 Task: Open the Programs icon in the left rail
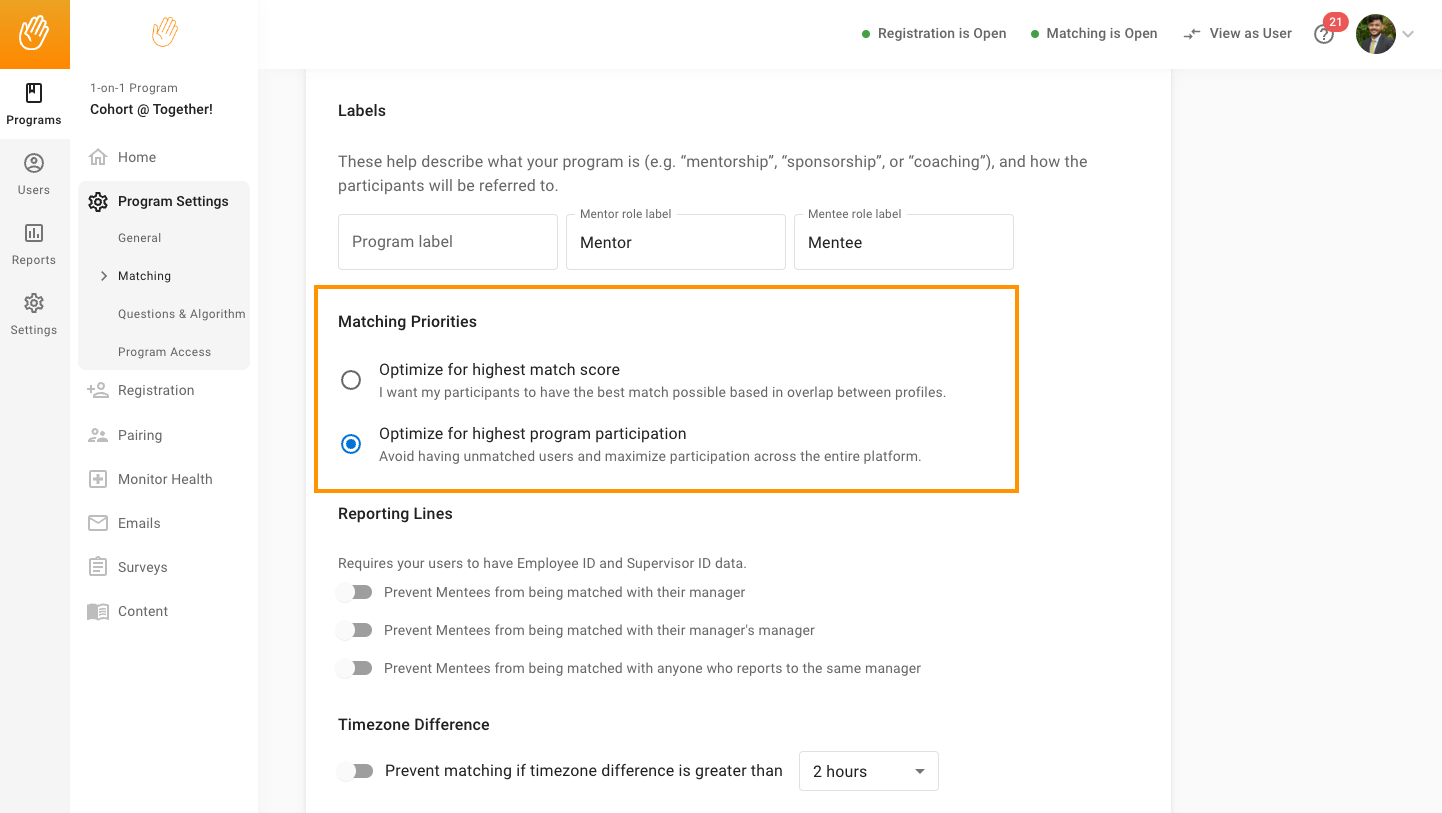pos(34,94)
